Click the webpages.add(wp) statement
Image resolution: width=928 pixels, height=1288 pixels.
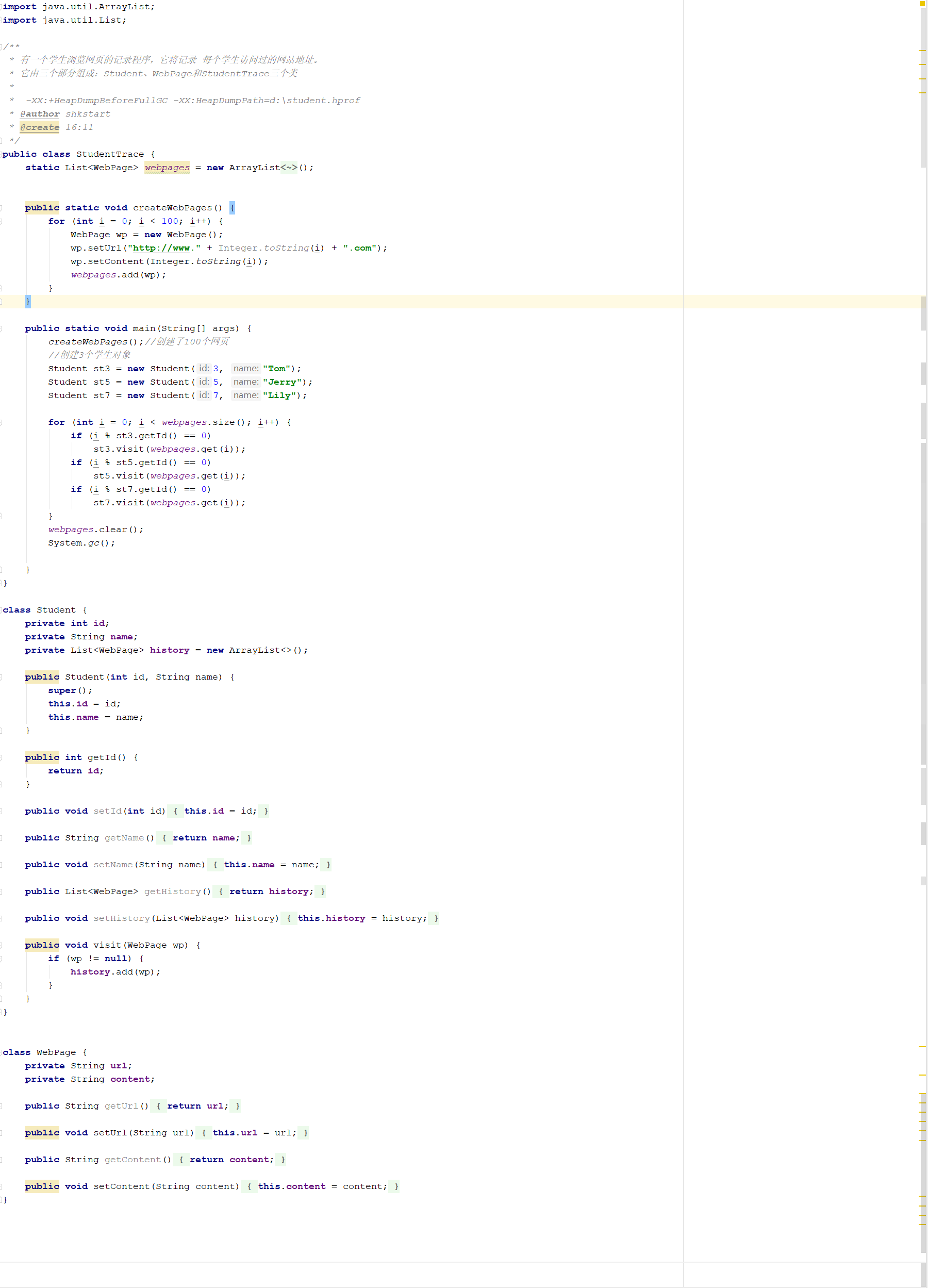118,274
